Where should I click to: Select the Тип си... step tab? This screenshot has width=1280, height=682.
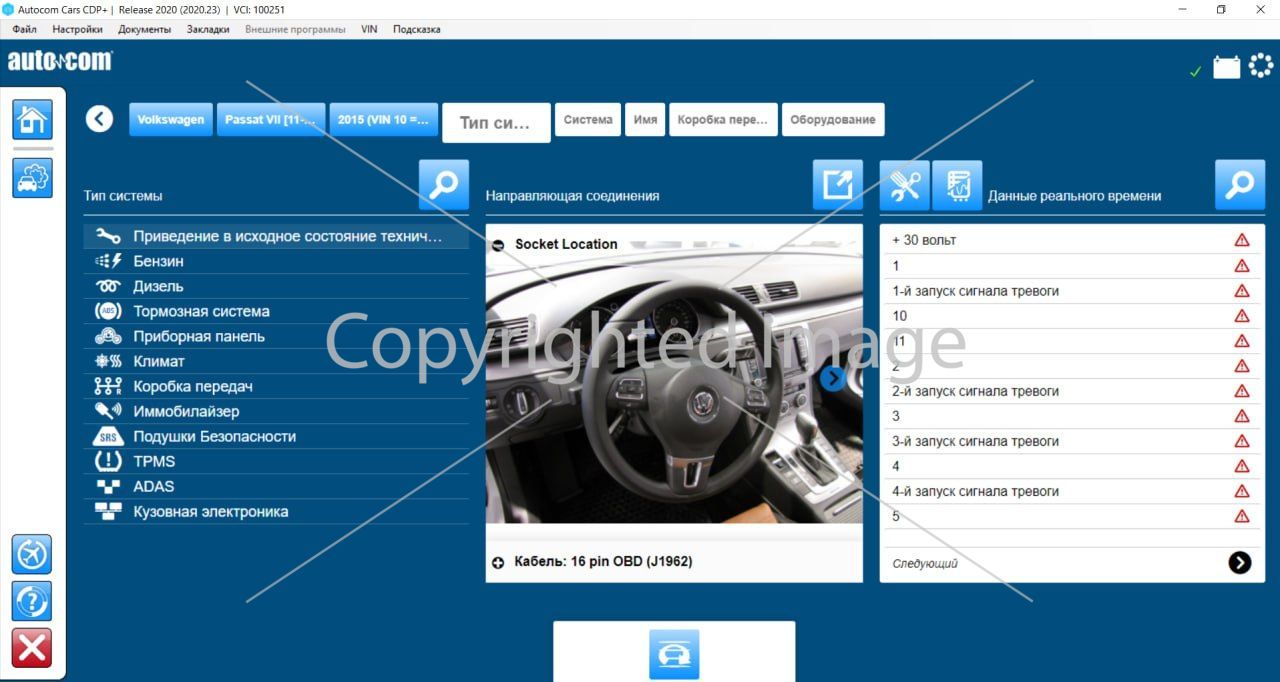(496, 123)
